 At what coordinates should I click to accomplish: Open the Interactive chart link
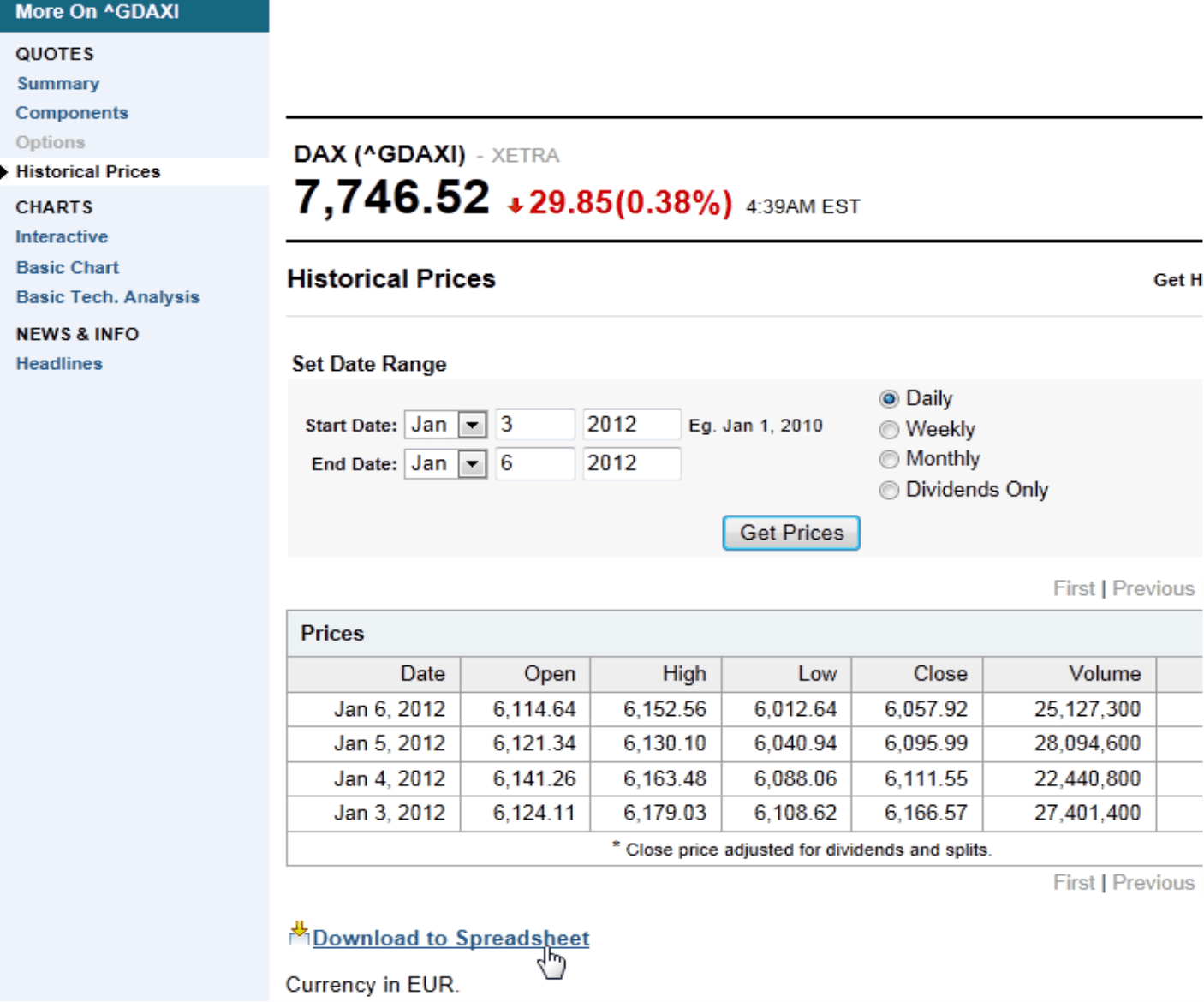coord(62,236)
